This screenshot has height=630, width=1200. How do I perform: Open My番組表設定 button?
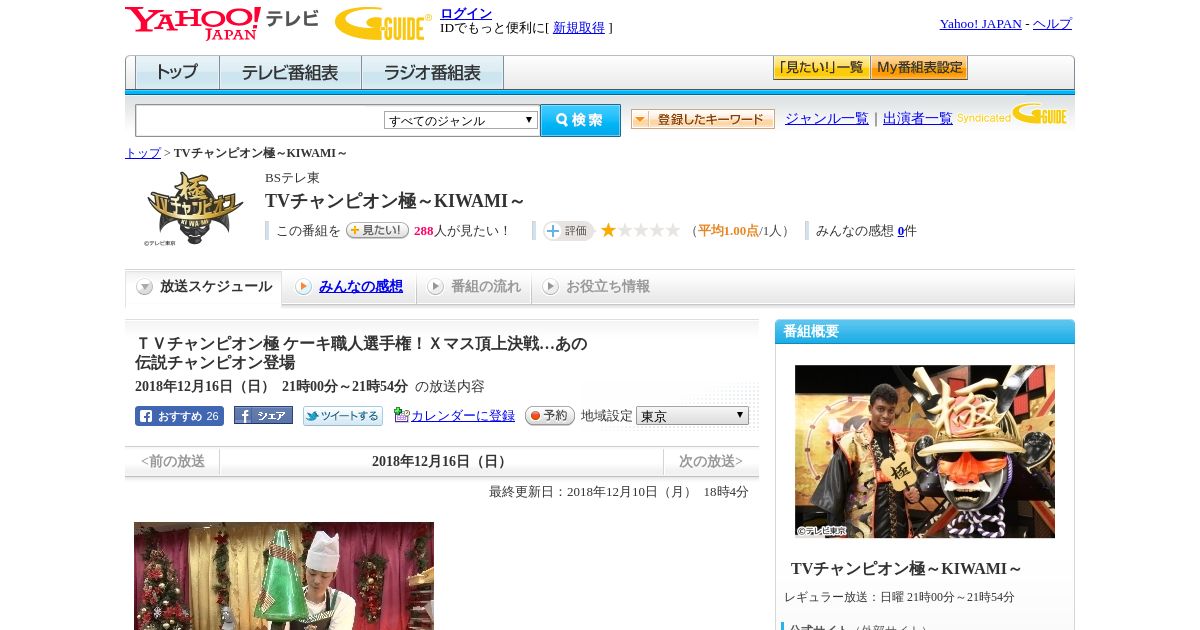tap(919, 68)
